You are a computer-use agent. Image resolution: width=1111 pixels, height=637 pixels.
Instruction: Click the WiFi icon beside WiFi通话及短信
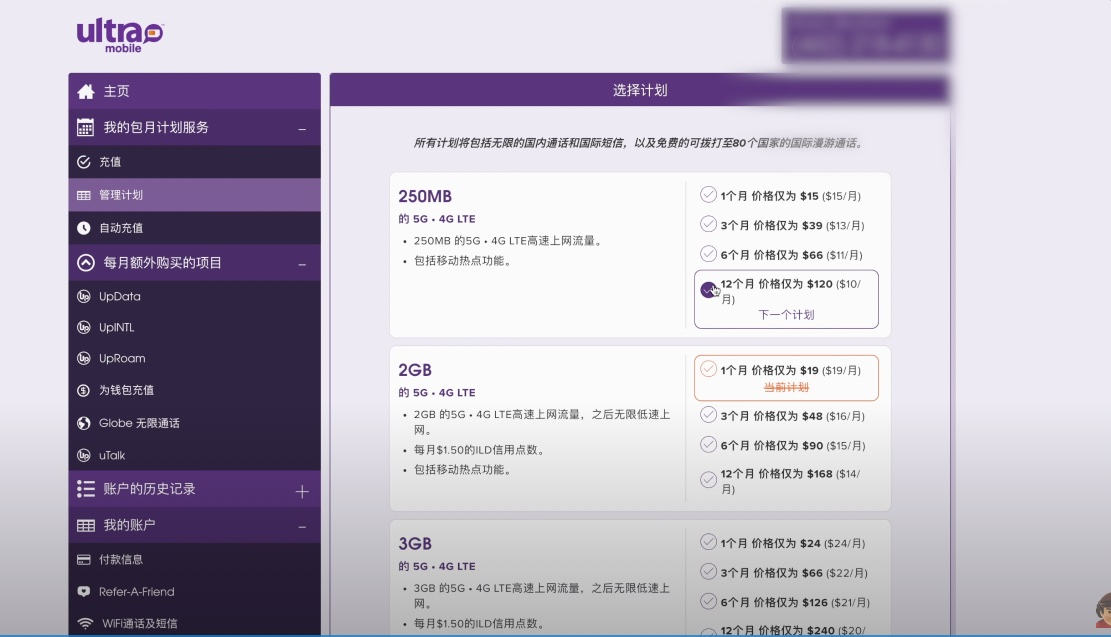click(x=85, y=624)
